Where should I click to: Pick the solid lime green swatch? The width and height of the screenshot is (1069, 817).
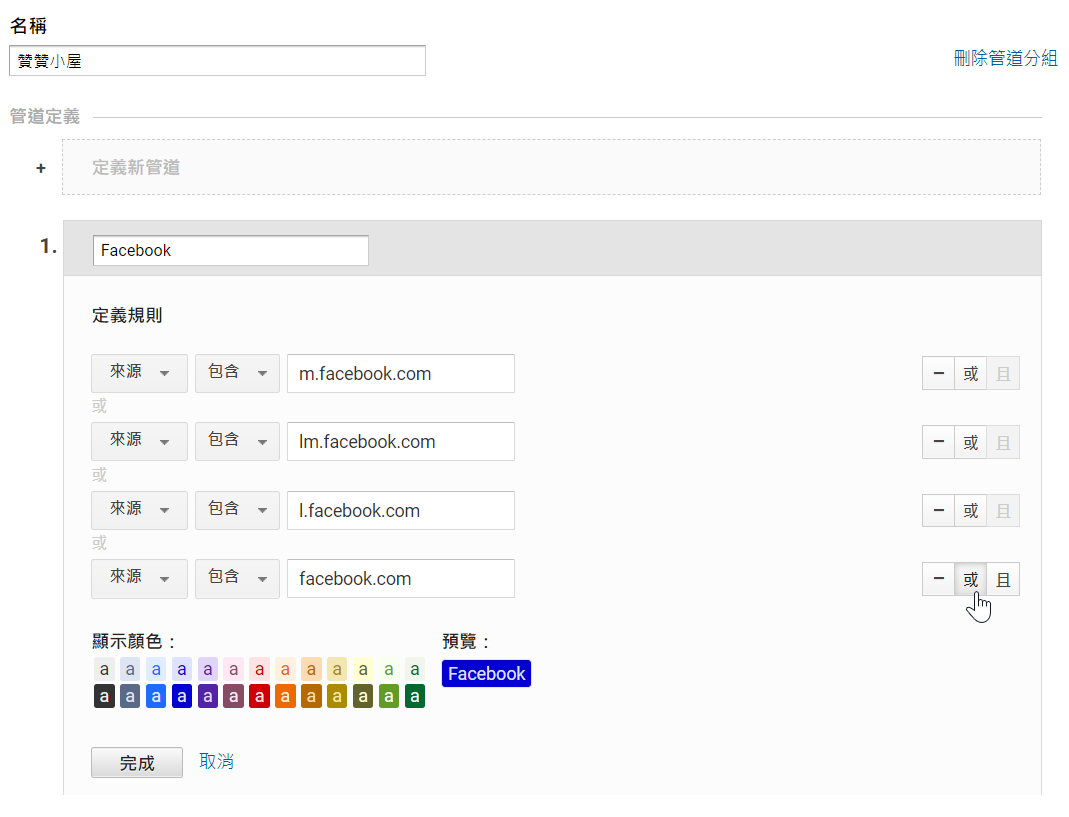(x=389, y=696)
